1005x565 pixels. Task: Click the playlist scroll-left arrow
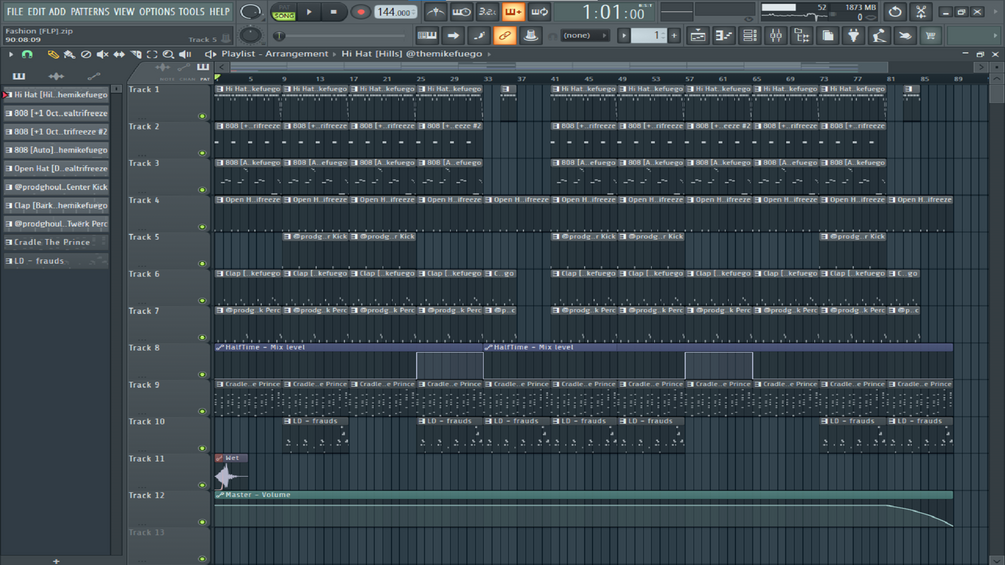point(222,67)
